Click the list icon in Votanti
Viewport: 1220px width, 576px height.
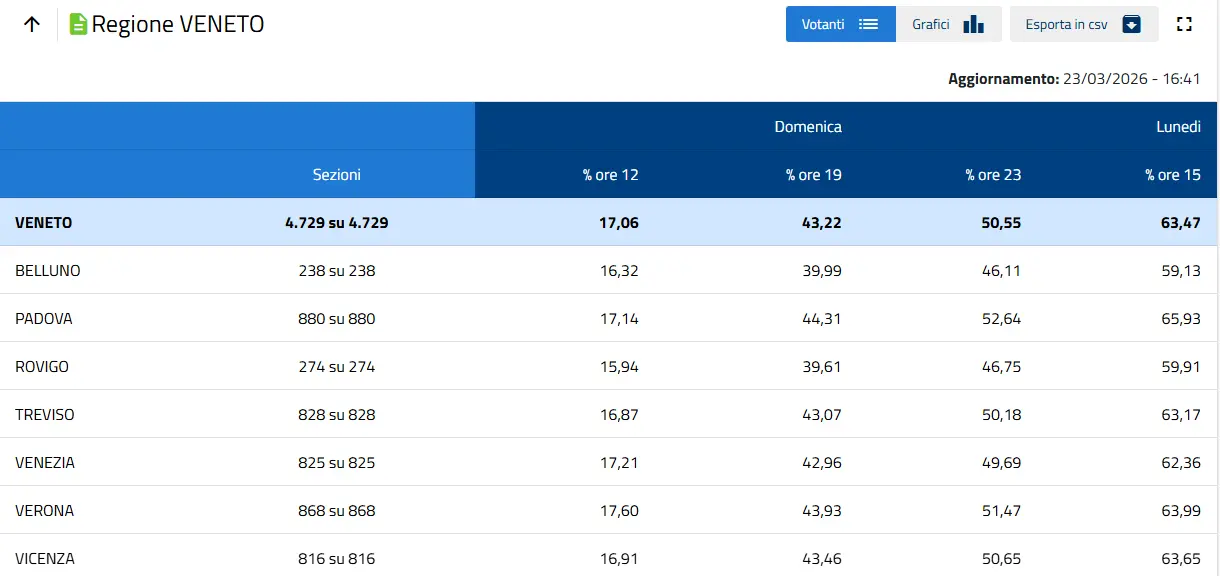868,25
